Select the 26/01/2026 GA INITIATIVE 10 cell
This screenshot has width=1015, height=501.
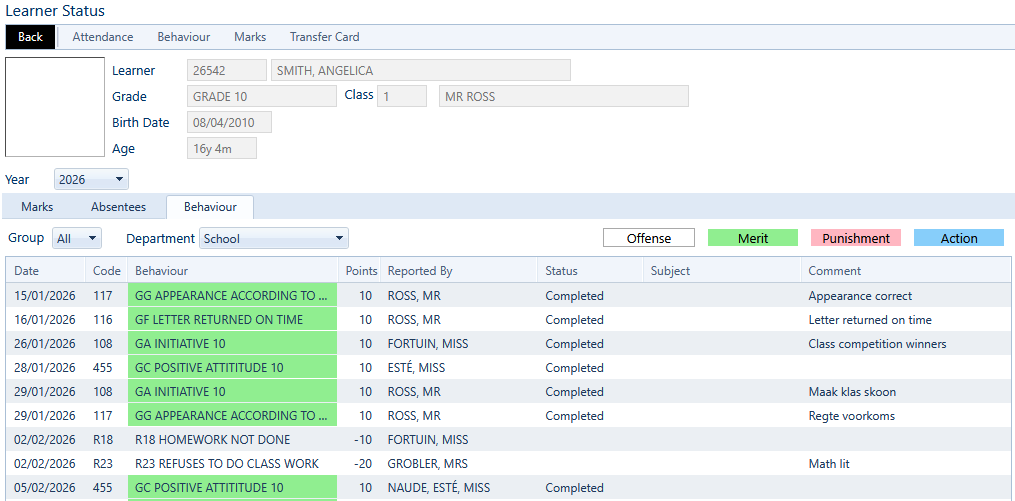(x=233, y=344)
